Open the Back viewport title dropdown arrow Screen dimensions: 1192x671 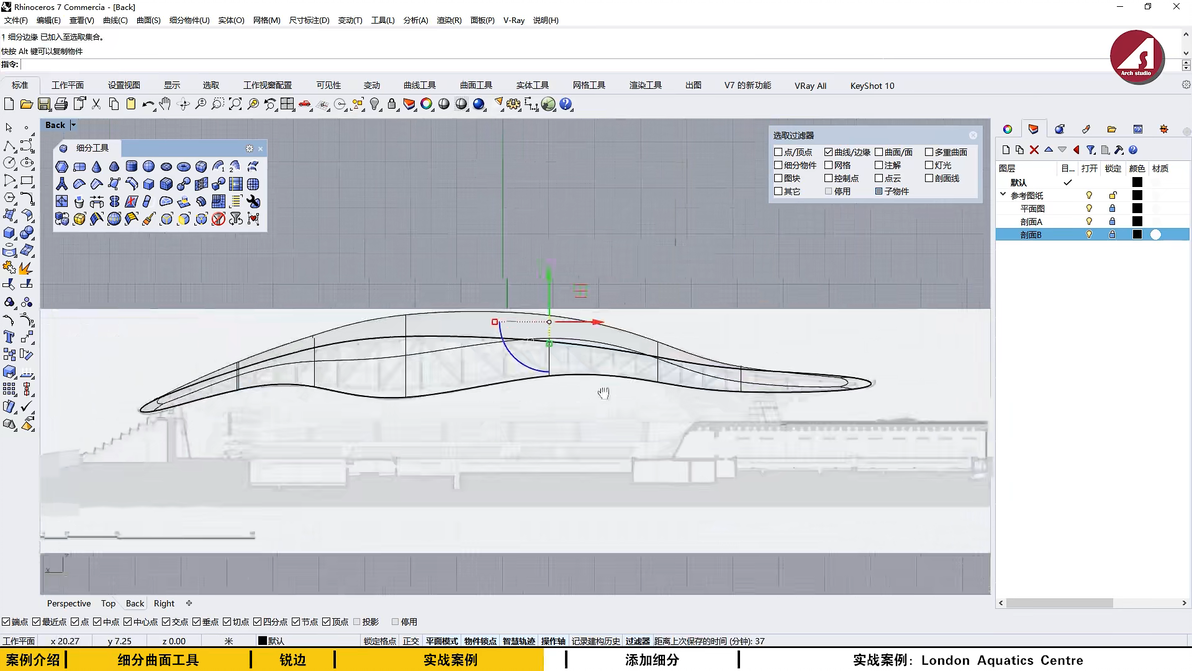[x=73, y=125]
